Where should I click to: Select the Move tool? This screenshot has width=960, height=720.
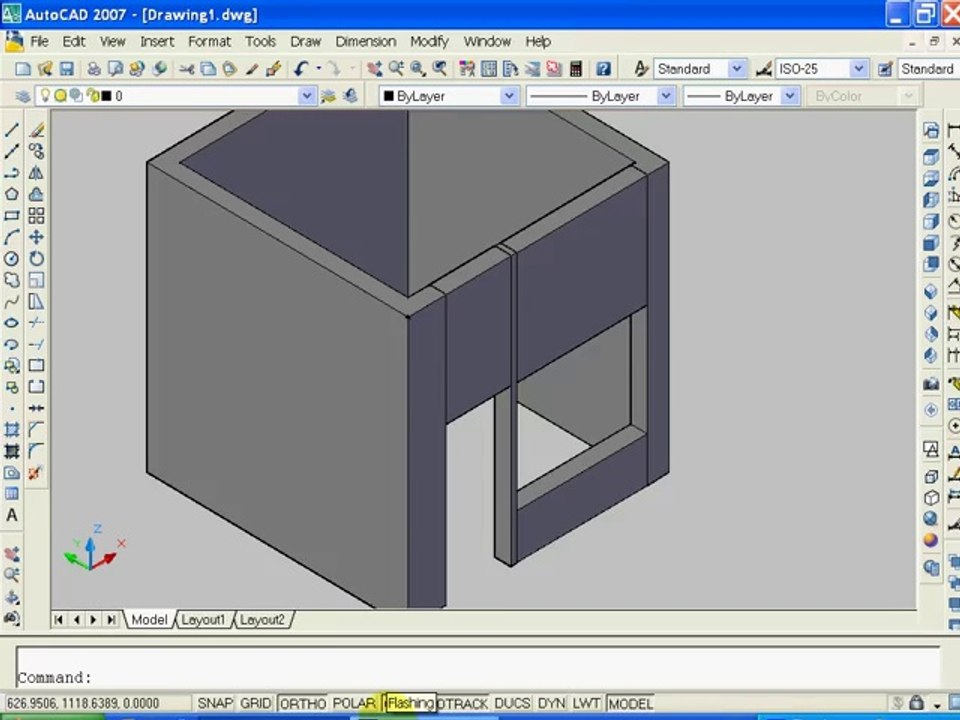(36, 237)
